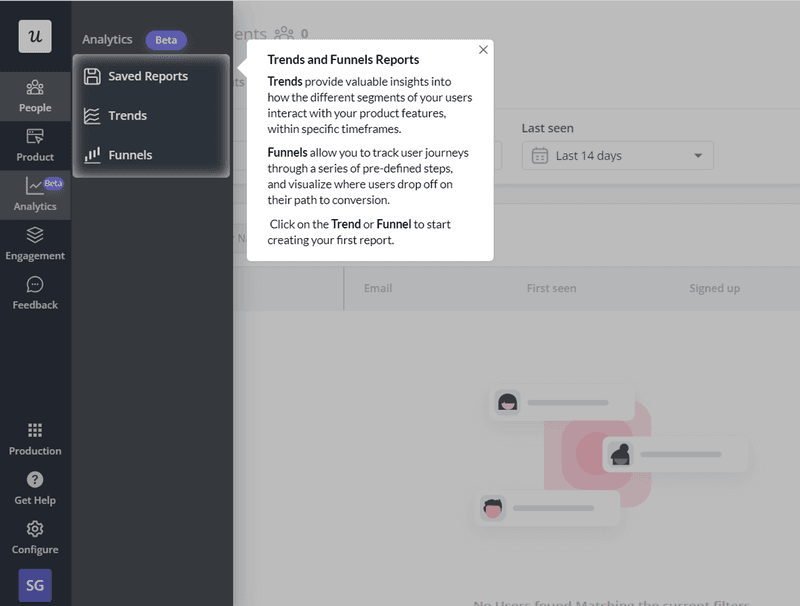Click the Analytics Beta sidebar icon

pos(35,197)
